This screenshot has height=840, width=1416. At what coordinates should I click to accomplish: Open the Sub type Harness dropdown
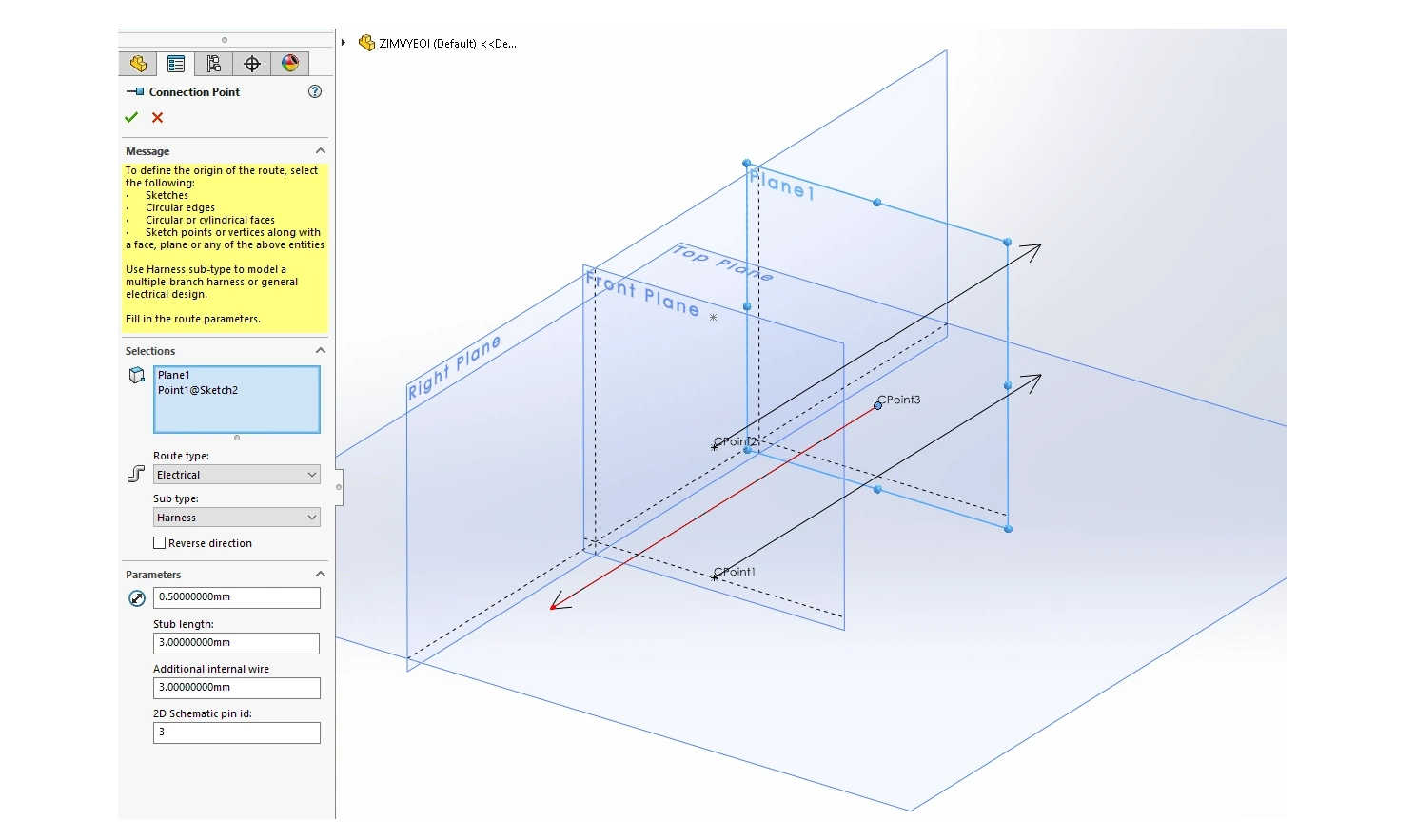click(237, 518)
